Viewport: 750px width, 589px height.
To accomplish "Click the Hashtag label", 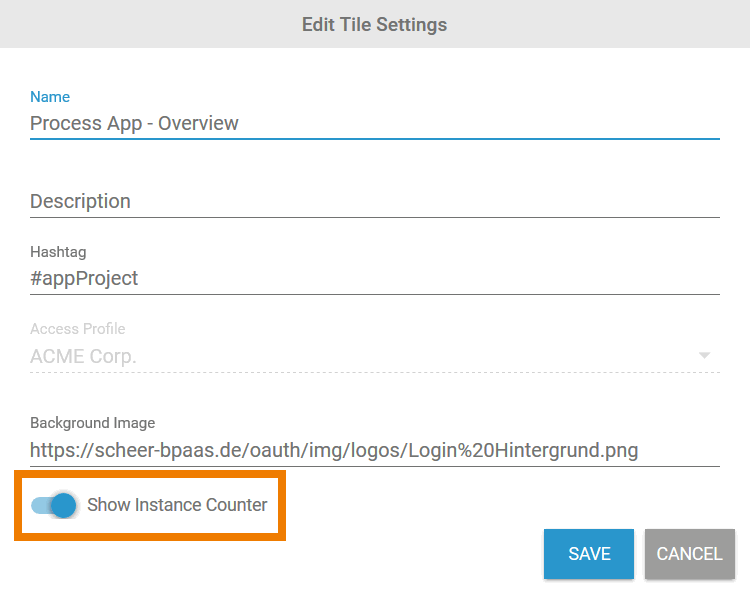I will coord(58,253).
